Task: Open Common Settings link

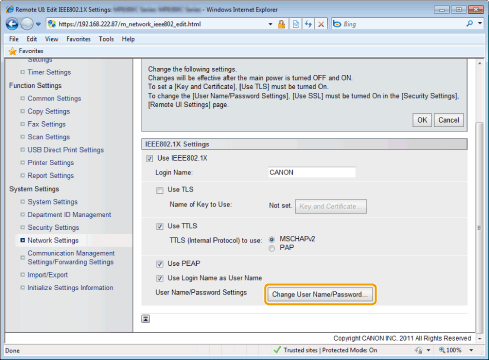Action: coord(54,98)
